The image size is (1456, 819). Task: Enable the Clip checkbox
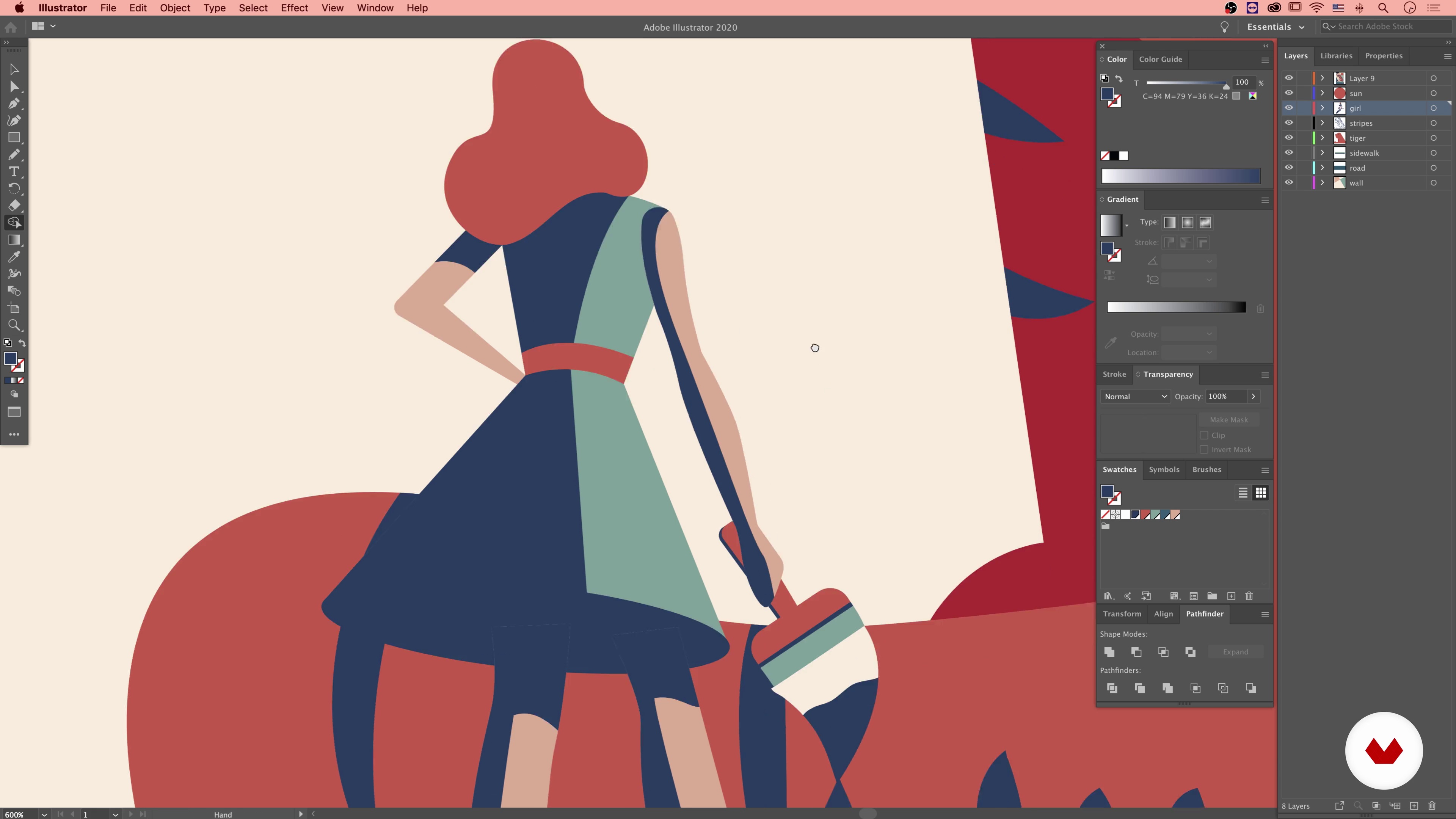click(1204, 435)
